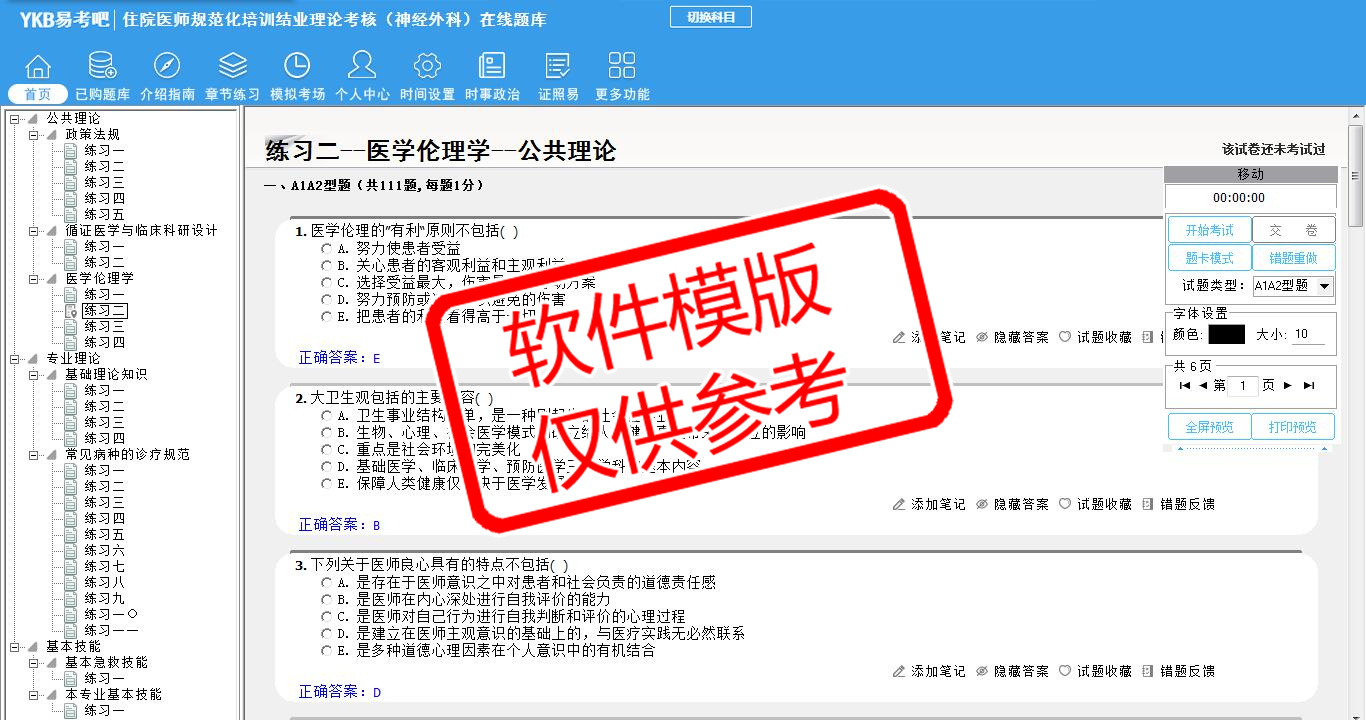The height and width of the screenshot is (720, 1366).
Task: Collapse the 政策法规 tree node
Action: pos(34,134)
